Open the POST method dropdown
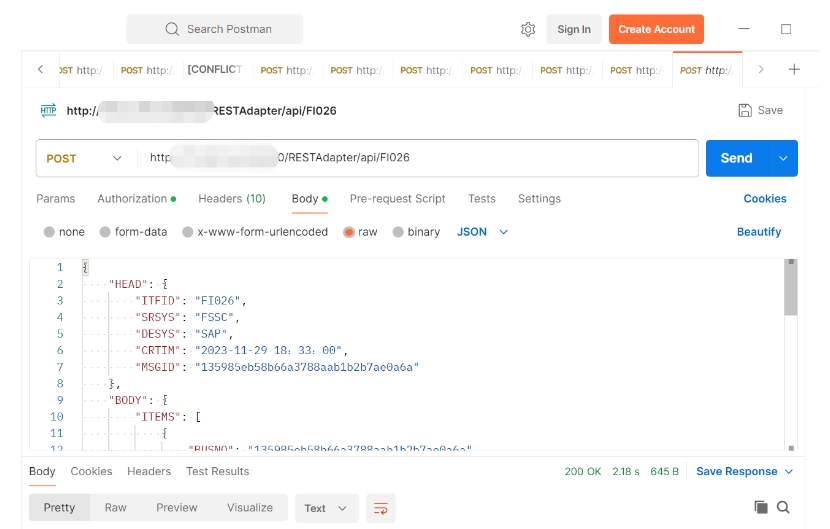Viewport: 830px width, 529px height. pyautogui.click(x=85, y=158)
